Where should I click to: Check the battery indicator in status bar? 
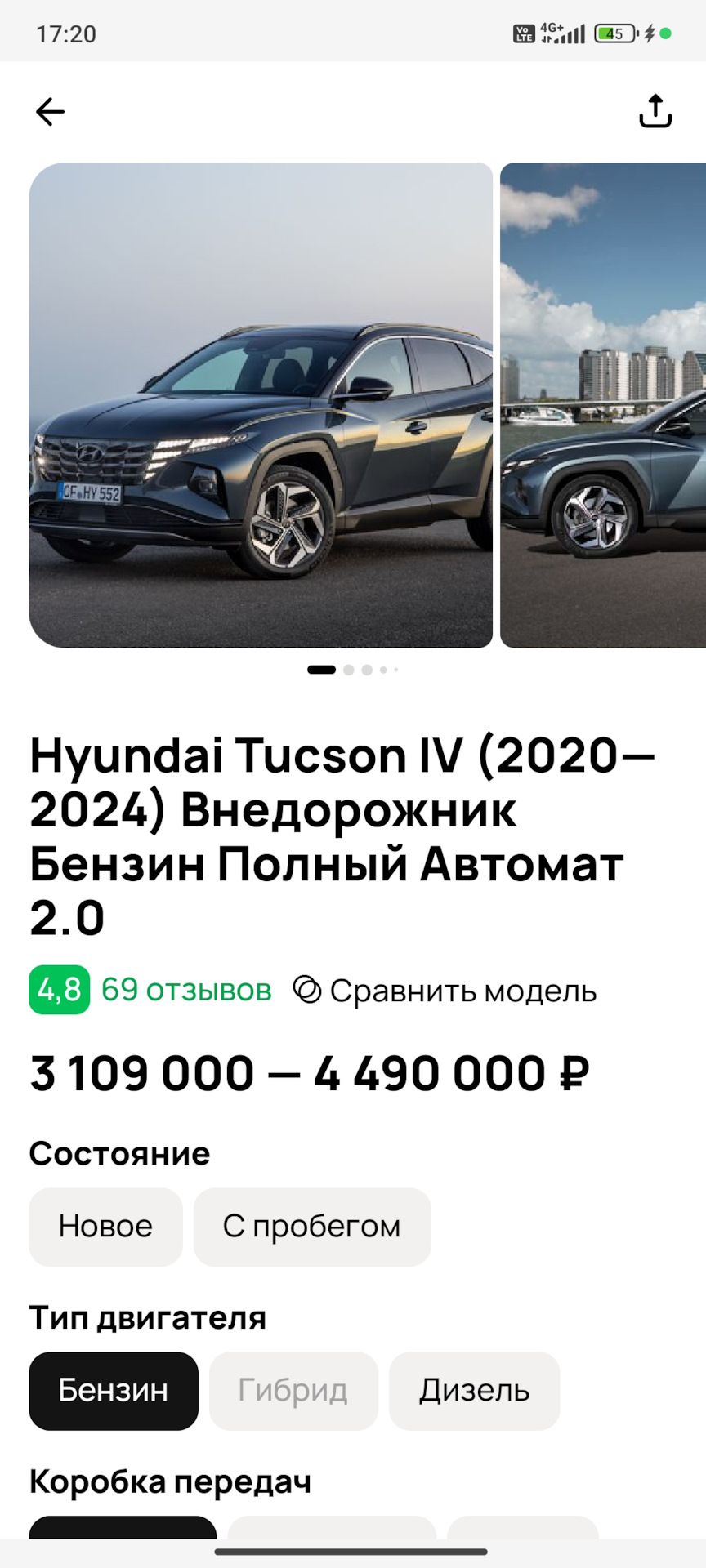[616, 33]
